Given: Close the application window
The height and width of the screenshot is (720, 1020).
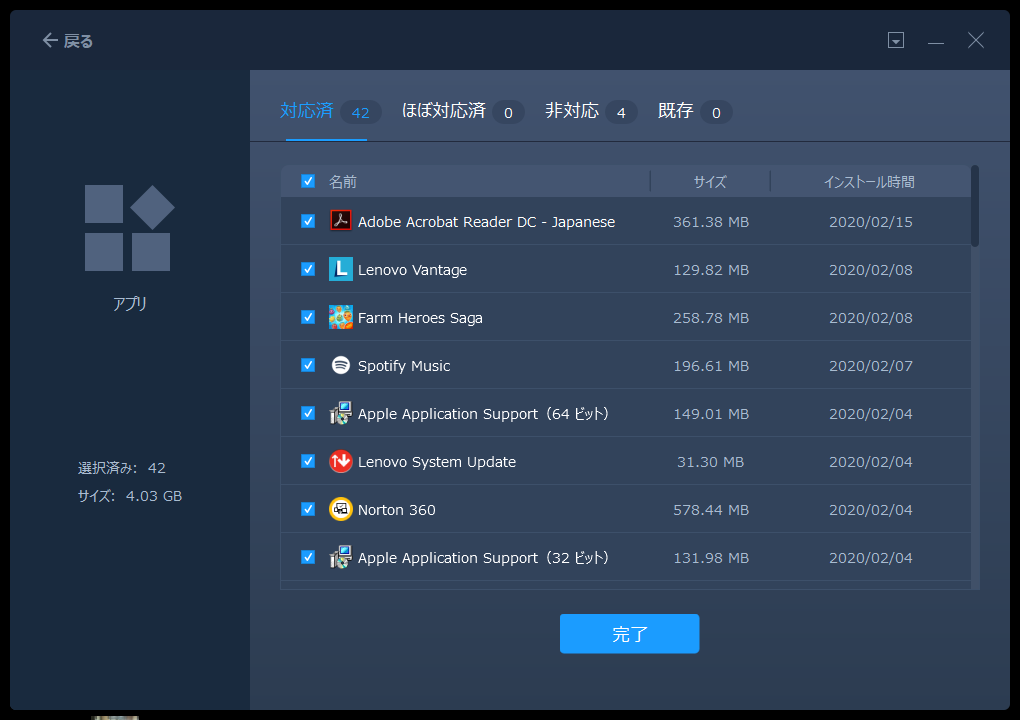Looking at the screenshot, I should coord(976,40).
